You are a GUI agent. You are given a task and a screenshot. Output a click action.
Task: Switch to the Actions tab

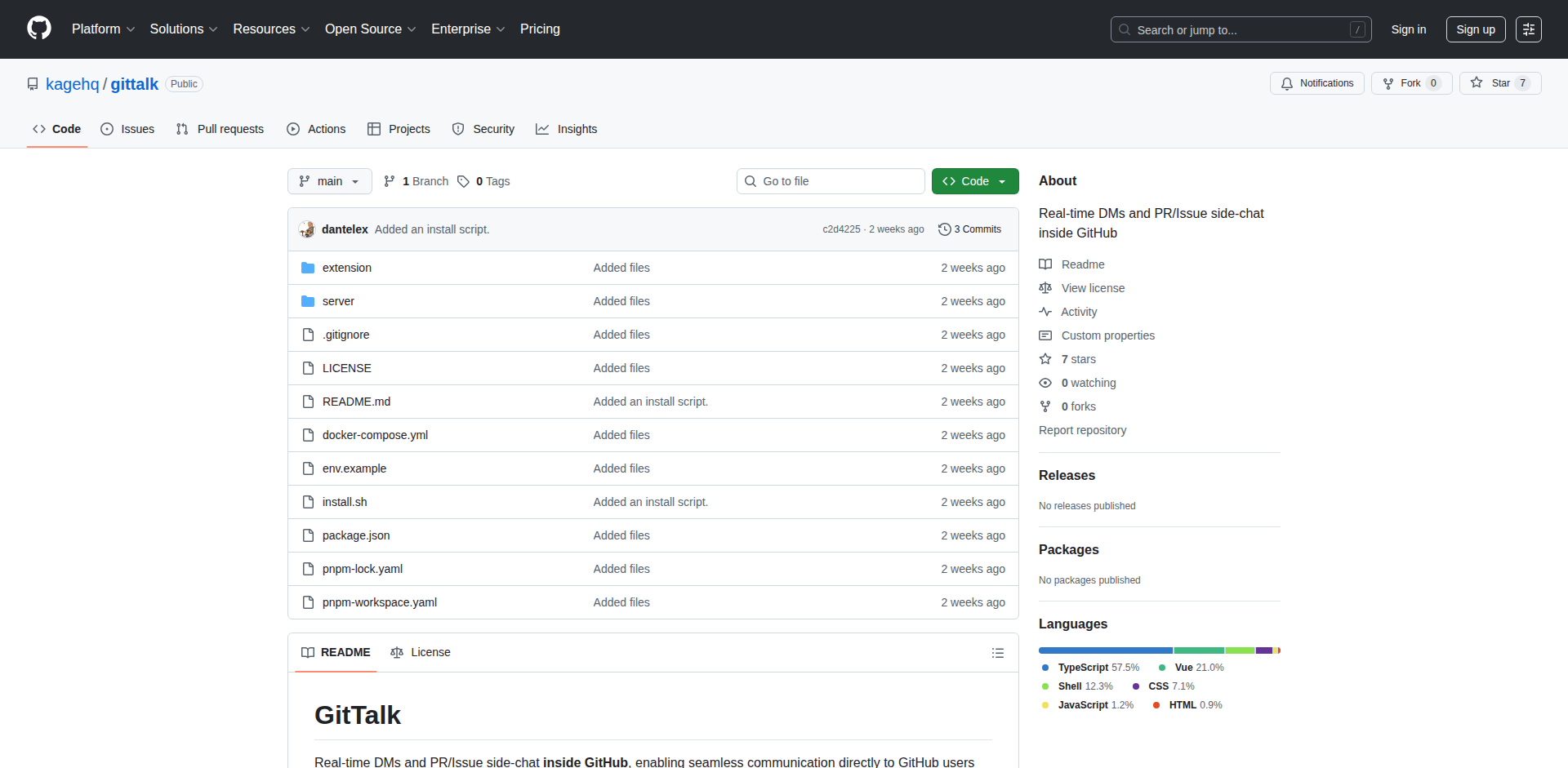point(316,129)
